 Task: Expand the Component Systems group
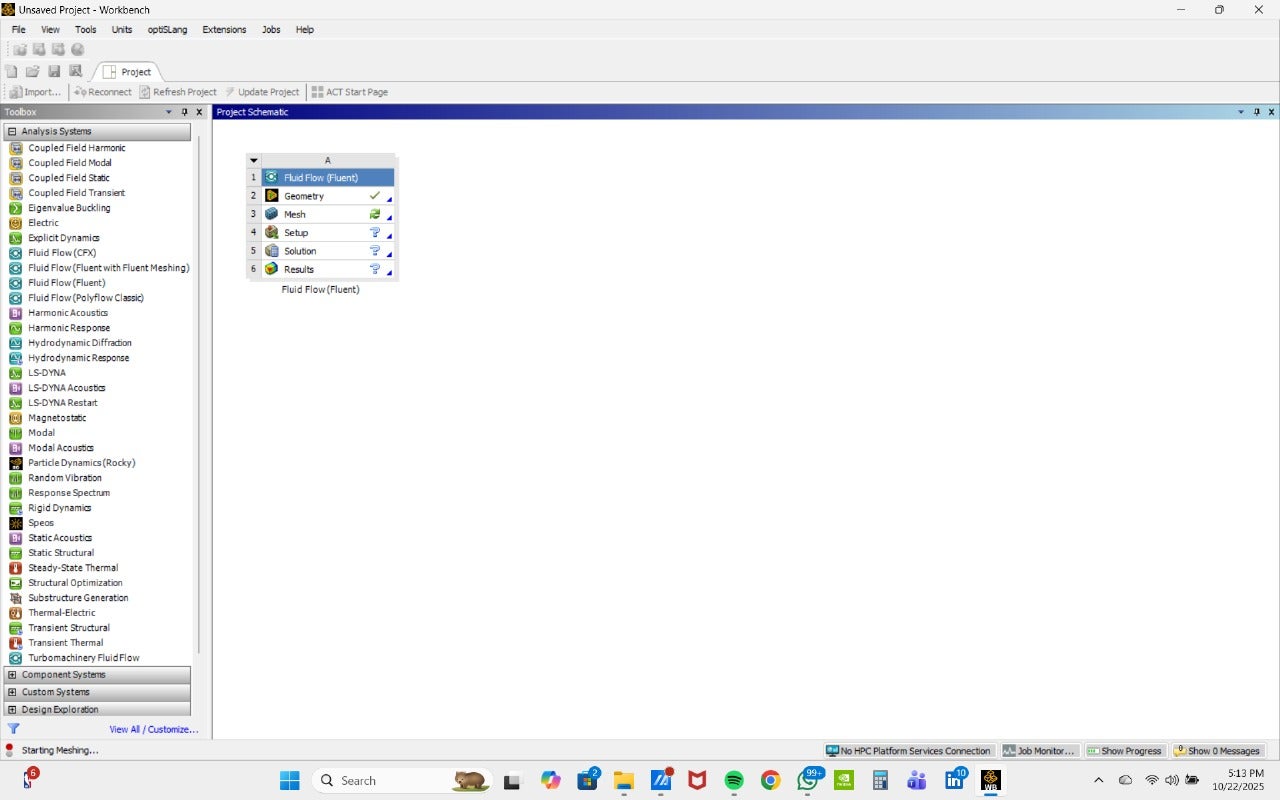(12, 675)
